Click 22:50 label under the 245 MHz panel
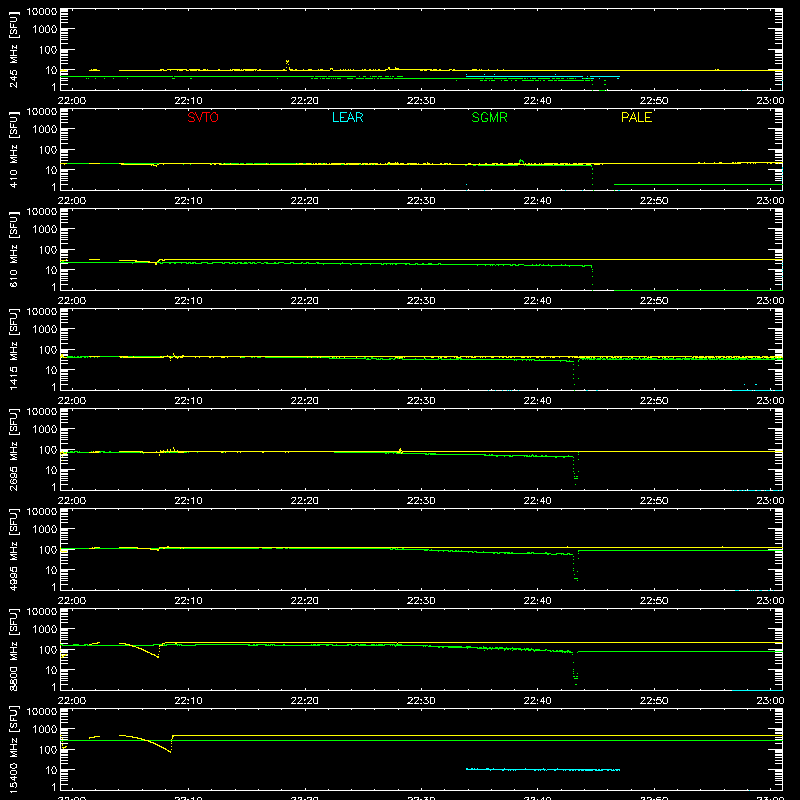The width and height of the screenshot is (800, 800). pyautogui.click(x=654, y=101)
